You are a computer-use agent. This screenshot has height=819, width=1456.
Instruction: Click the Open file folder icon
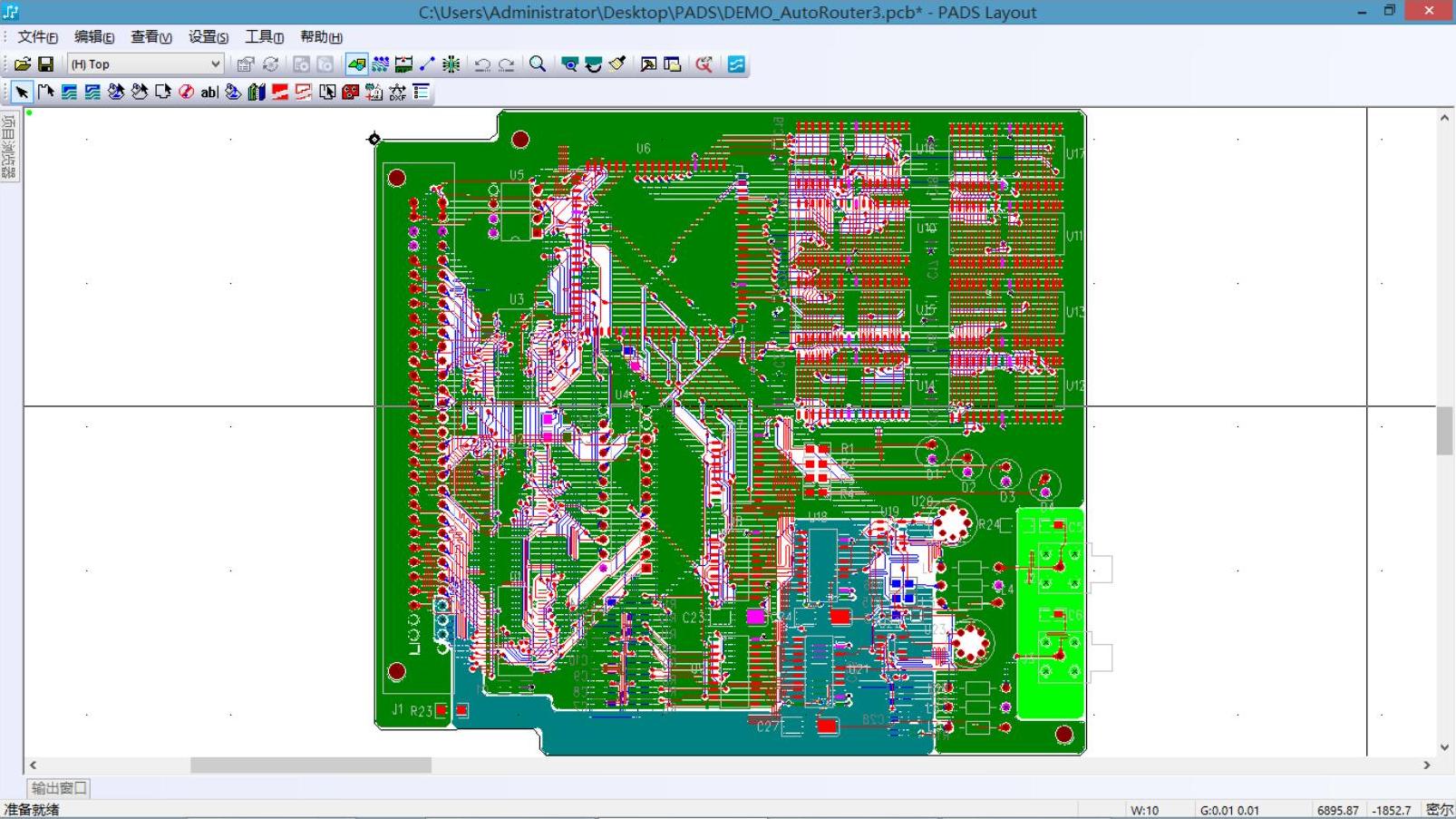(x=22, y=64)
